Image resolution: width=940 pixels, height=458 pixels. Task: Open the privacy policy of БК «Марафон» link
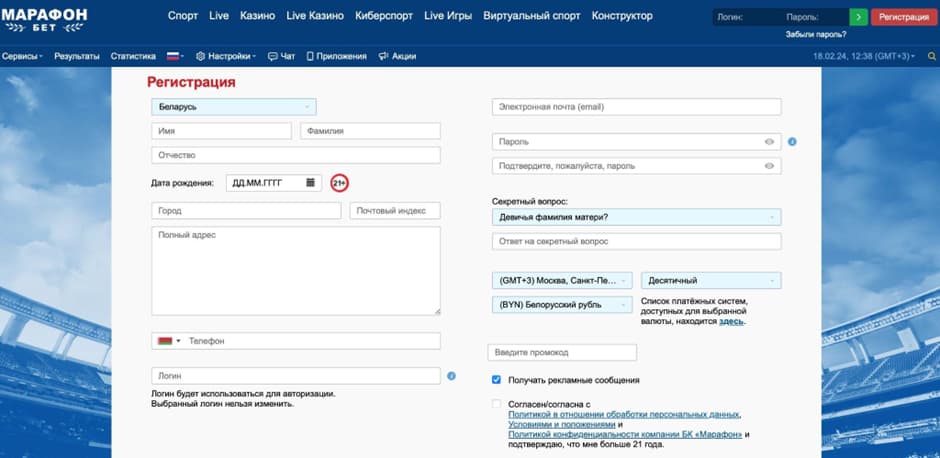[x=625, y=434]
